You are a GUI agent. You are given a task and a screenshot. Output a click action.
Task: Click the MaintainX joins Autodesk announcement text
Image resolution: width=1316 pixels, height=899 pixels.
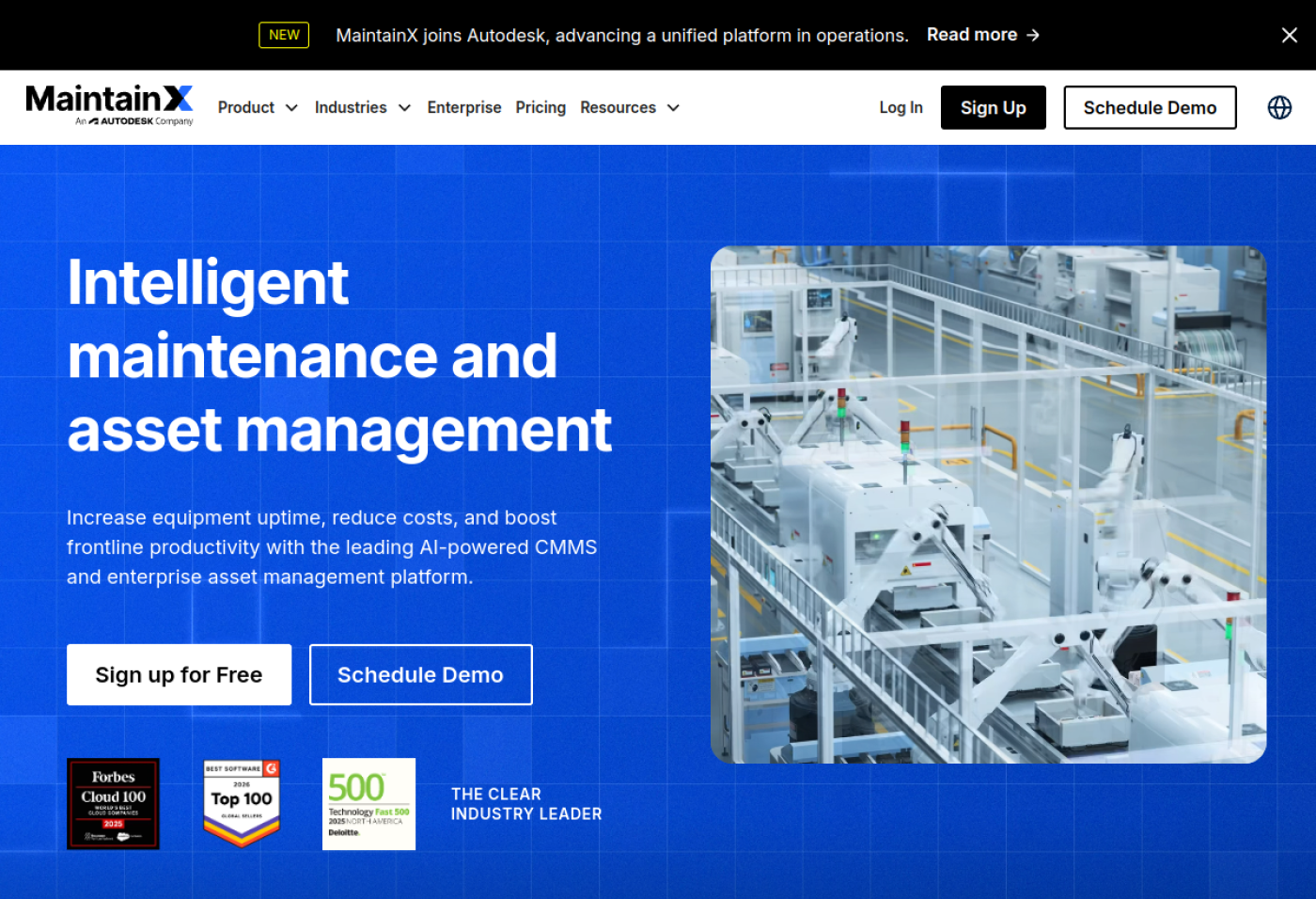click(x=622, y=35)
